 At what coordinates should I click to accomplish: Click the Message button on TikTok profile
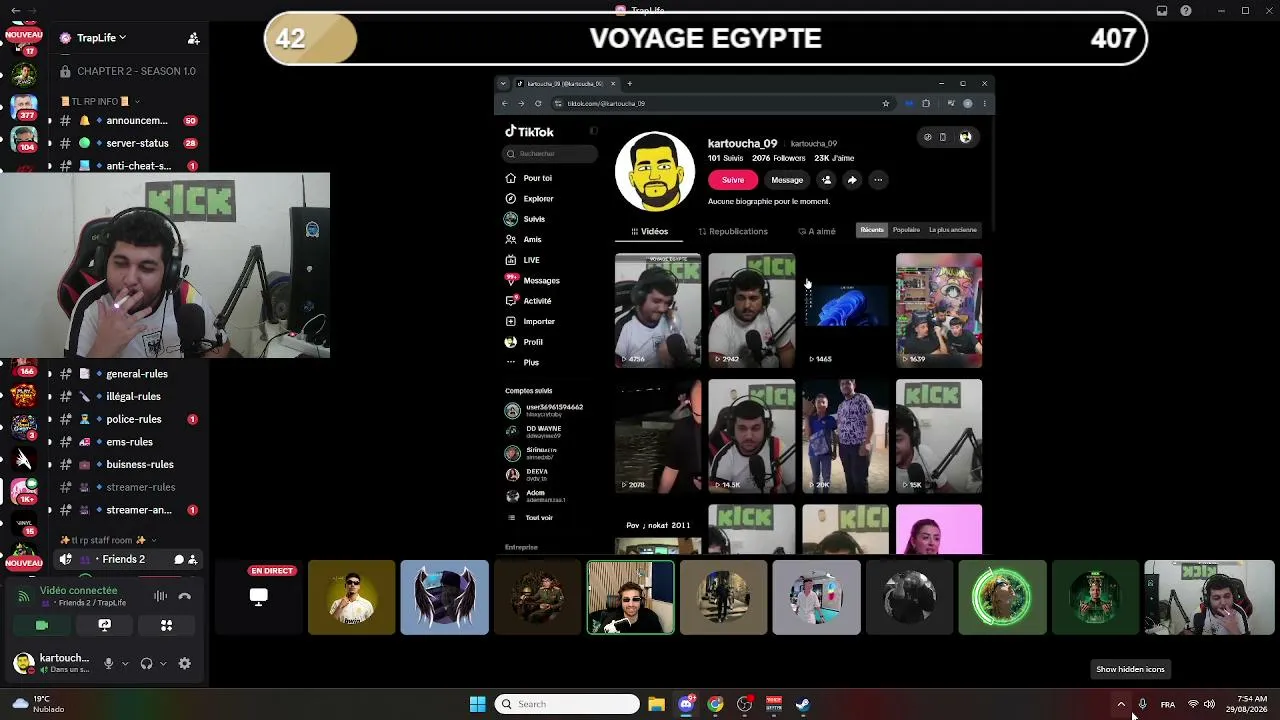787,180
